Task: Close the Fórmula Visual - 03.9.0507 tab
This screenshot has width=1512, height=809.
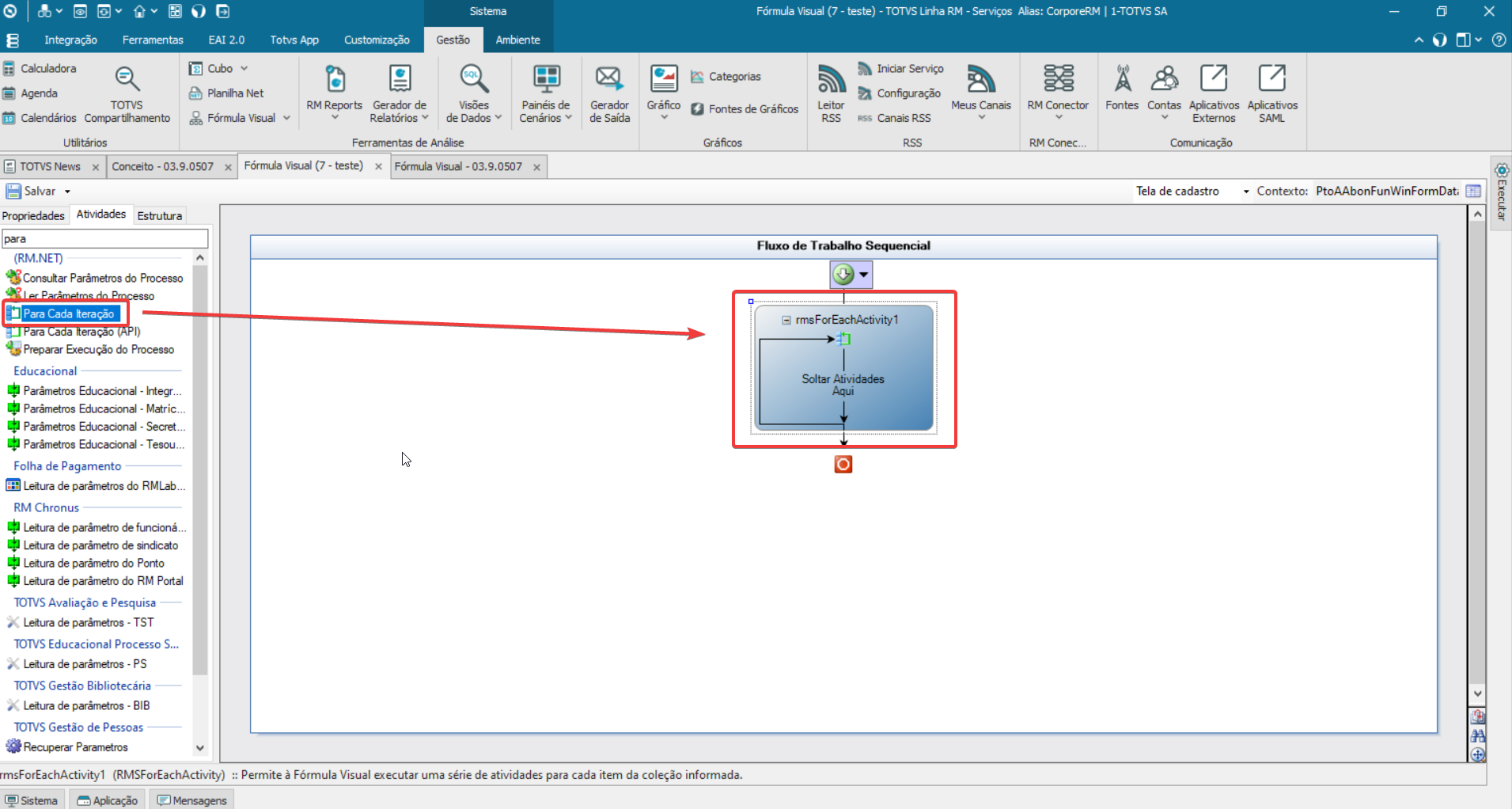Action: [x=536, y=167]
